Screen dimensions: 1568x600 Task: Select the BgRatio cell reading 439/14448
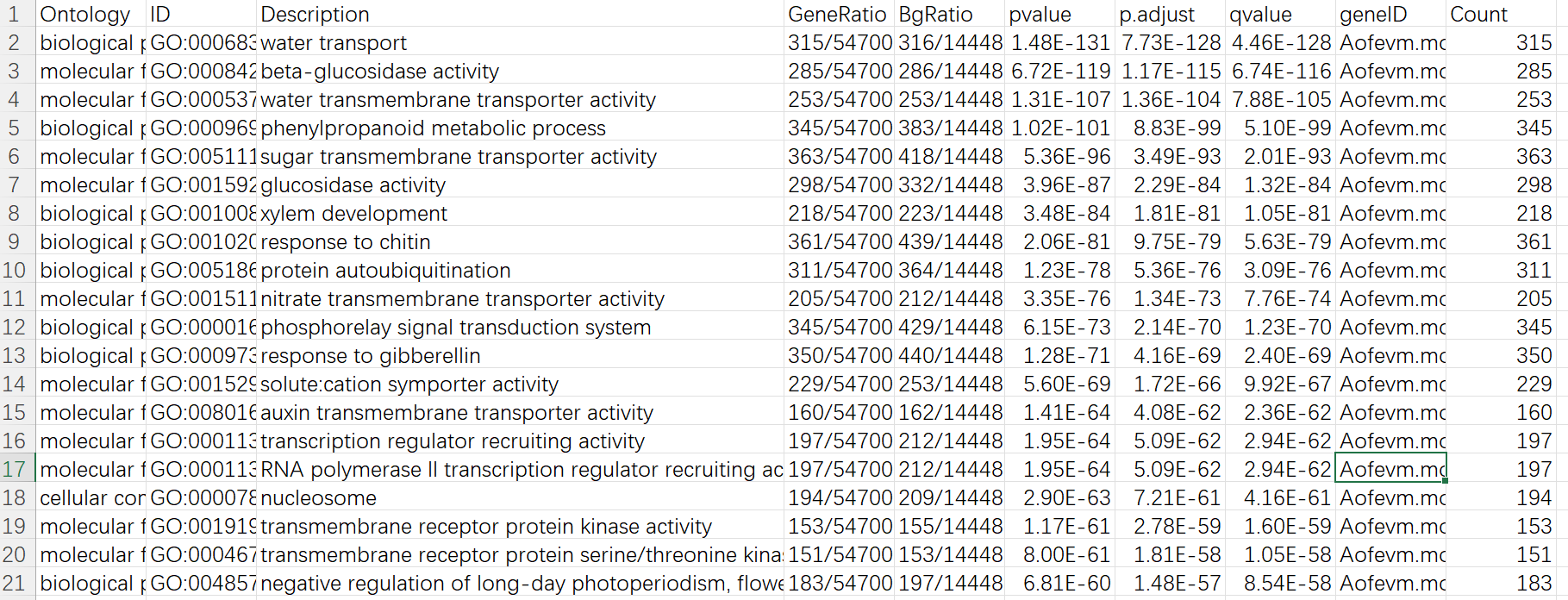pos(949,242)
